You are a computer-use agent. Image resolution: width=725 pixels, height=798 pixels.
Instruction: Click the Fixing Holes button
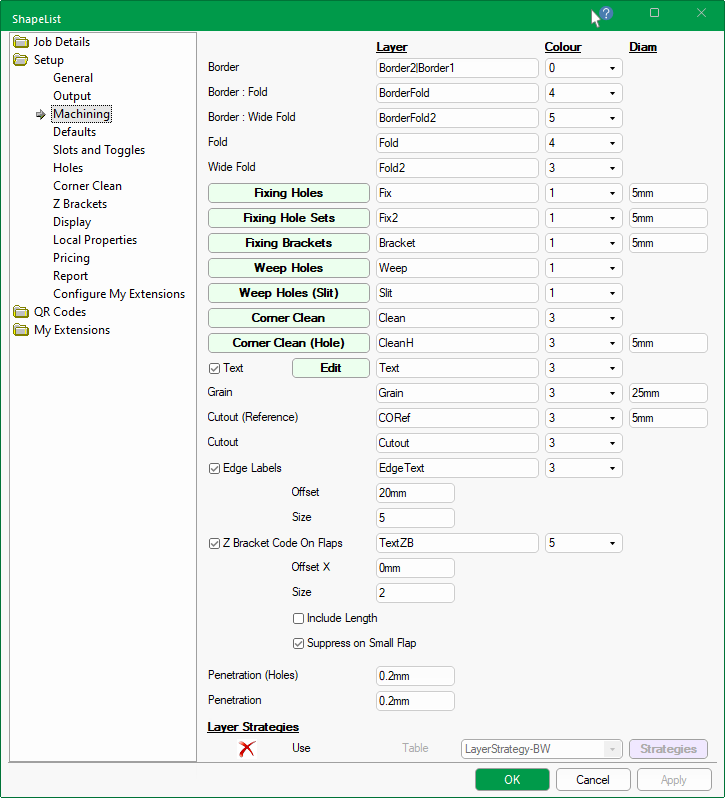288,193
